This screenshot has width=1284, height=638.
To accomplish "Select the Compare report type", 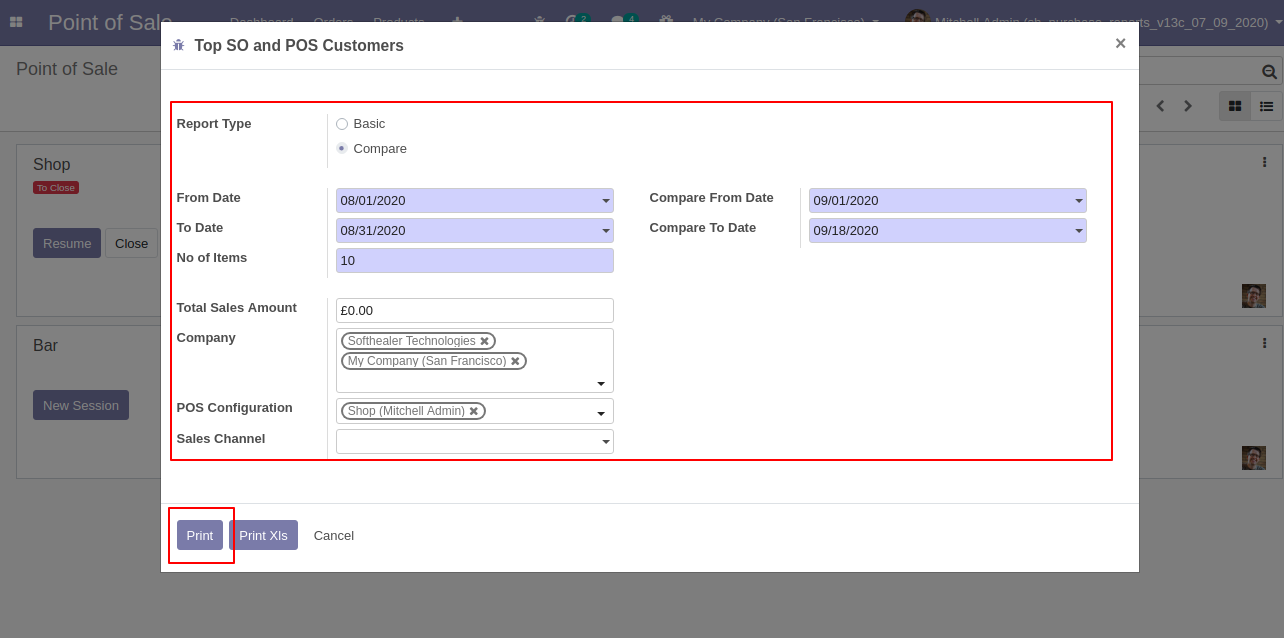I will coord(342,148).
